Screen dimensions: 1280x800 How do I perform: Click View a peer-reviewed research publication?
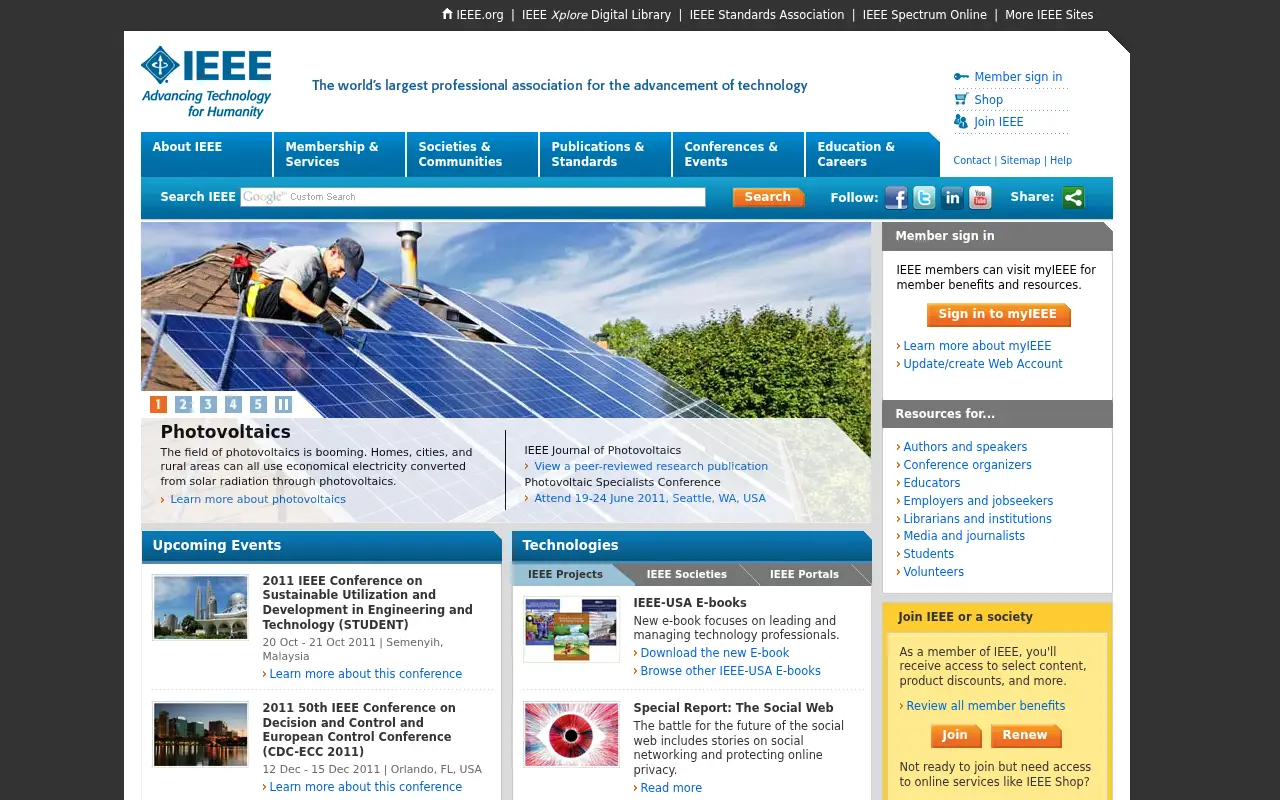pyautogui.click(x=651, y=466)
